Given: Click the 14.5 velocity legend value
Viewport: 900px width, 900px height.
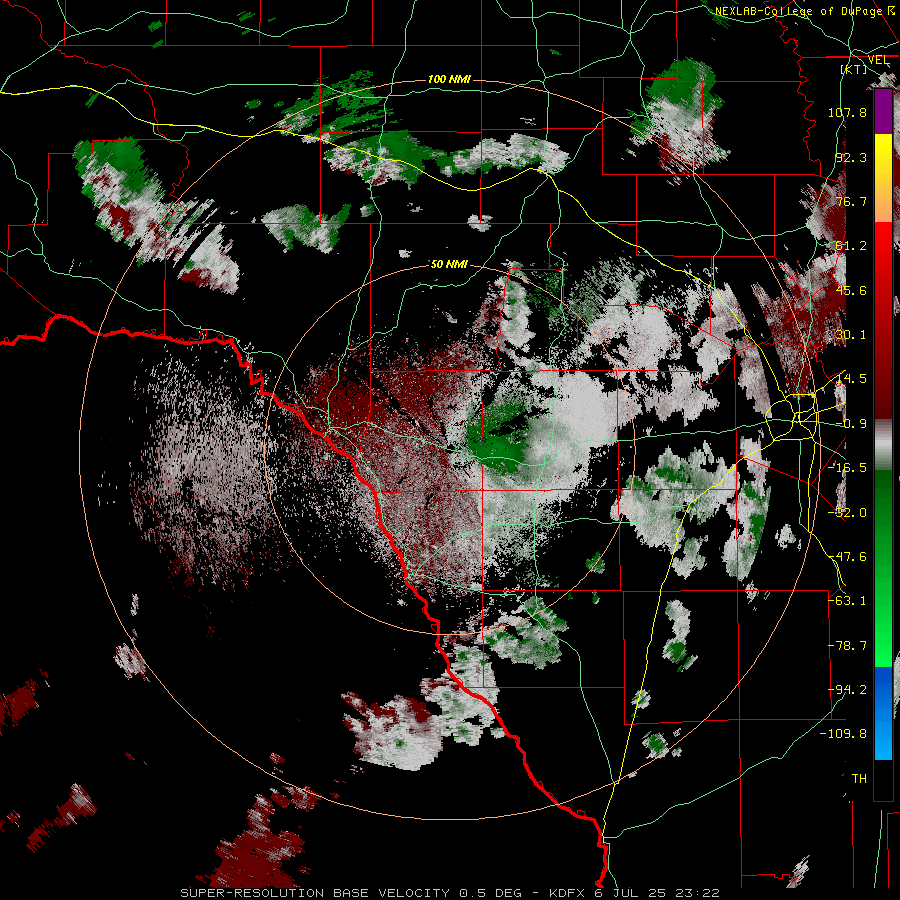Looking at the screenshot, I should pos(851,379).
